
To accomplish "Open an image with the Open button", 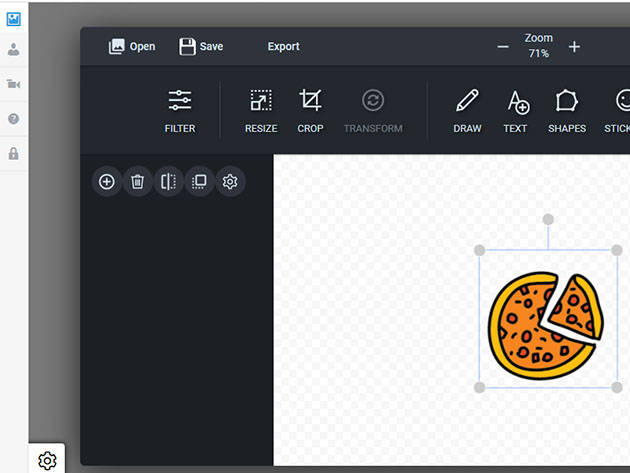I will point(132,47).
